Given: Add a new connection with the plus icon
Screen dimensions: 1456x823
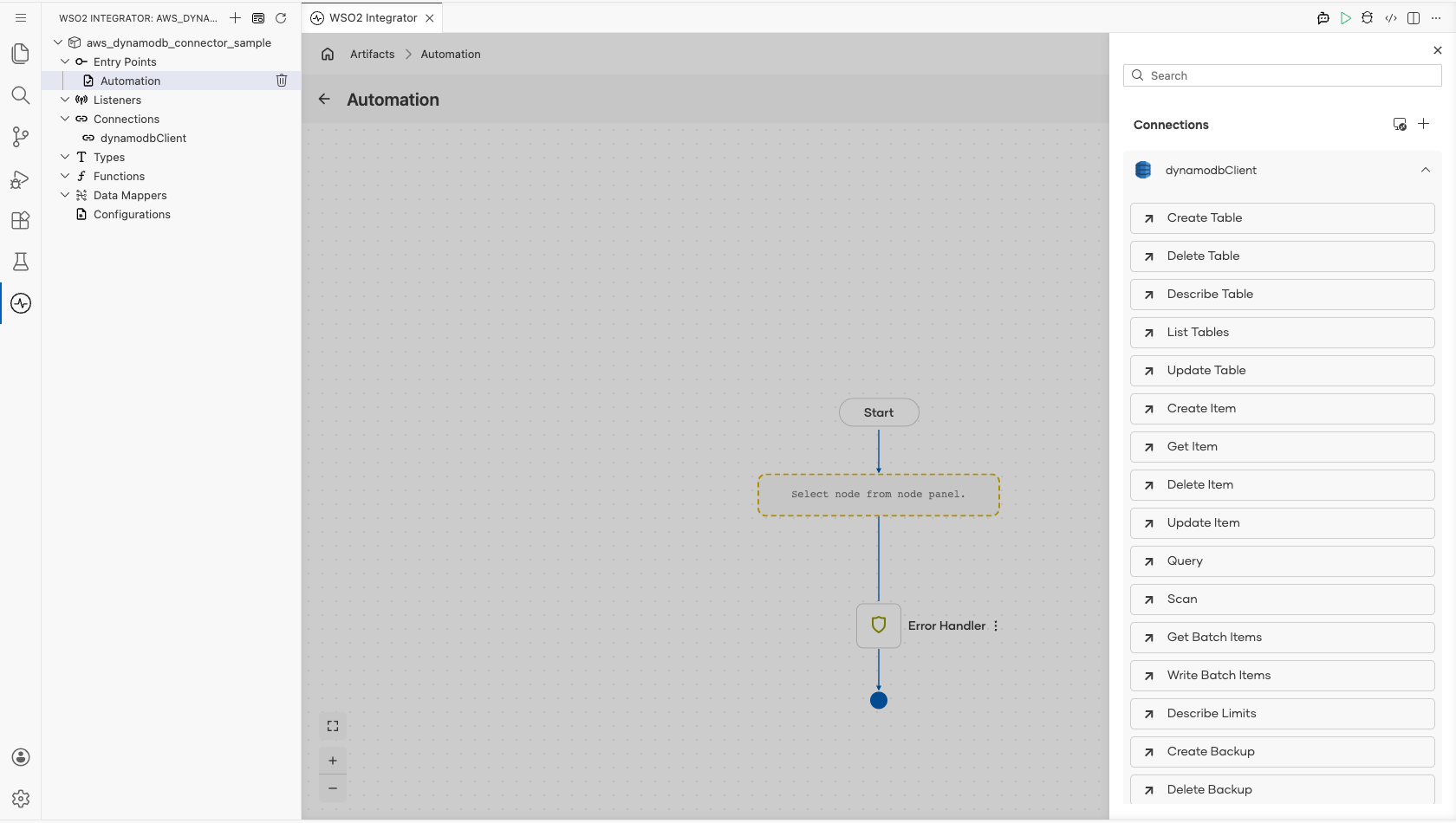Looking at the screenshot, I should [x=1423, y=124].
